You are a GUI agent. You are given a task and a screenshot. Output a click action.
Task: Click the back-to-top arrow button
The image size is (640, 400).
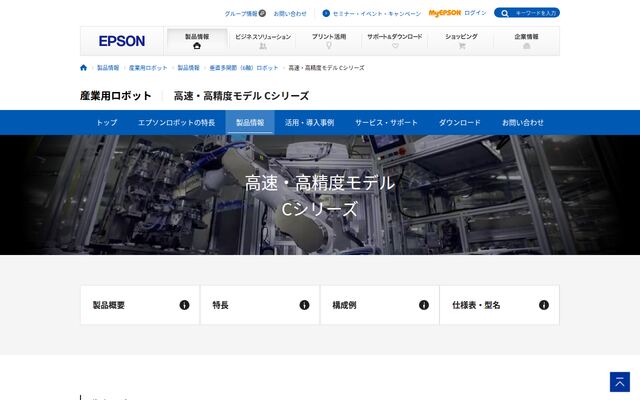(620, 382)
